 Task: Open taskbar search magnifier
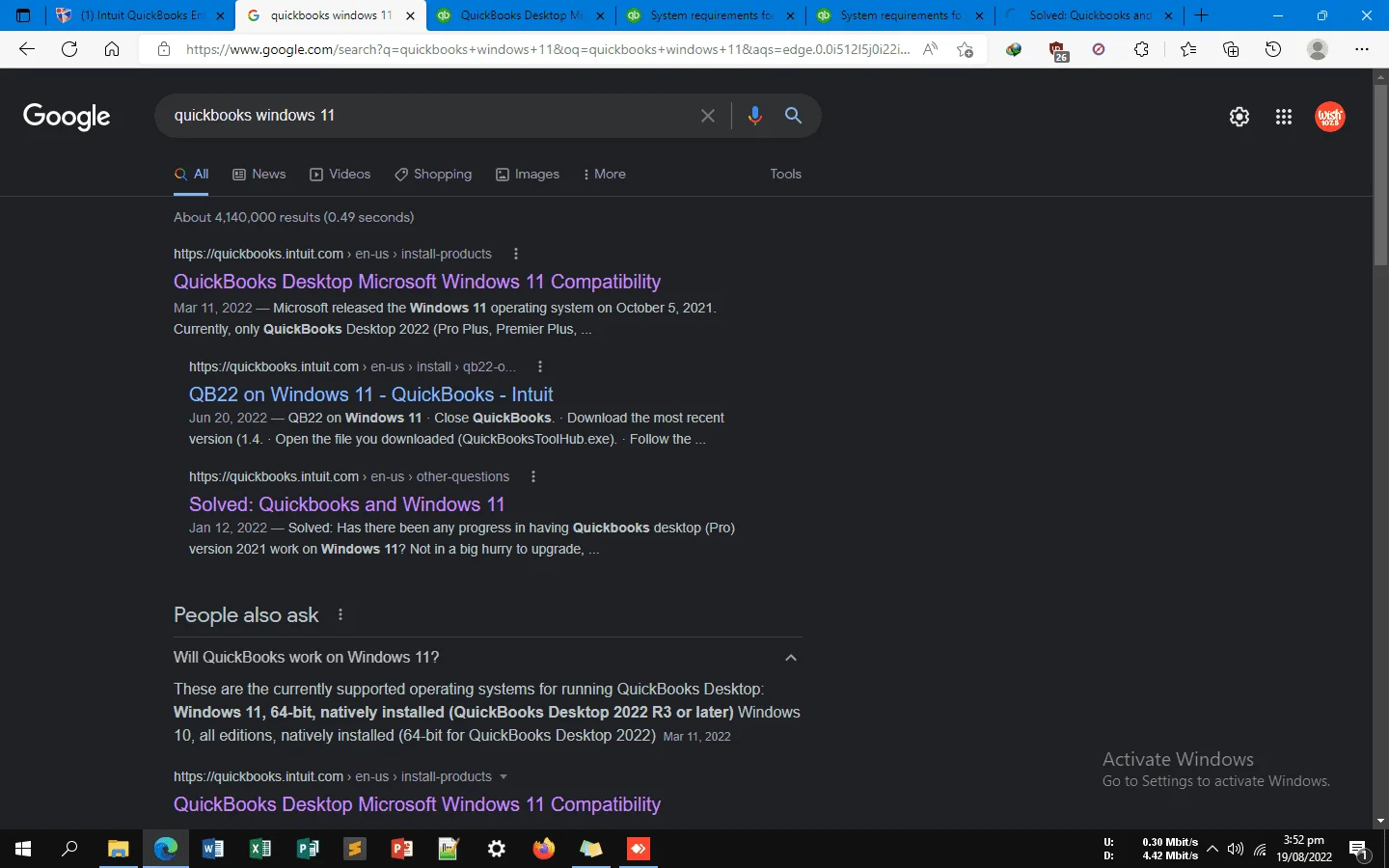point(69,849)
